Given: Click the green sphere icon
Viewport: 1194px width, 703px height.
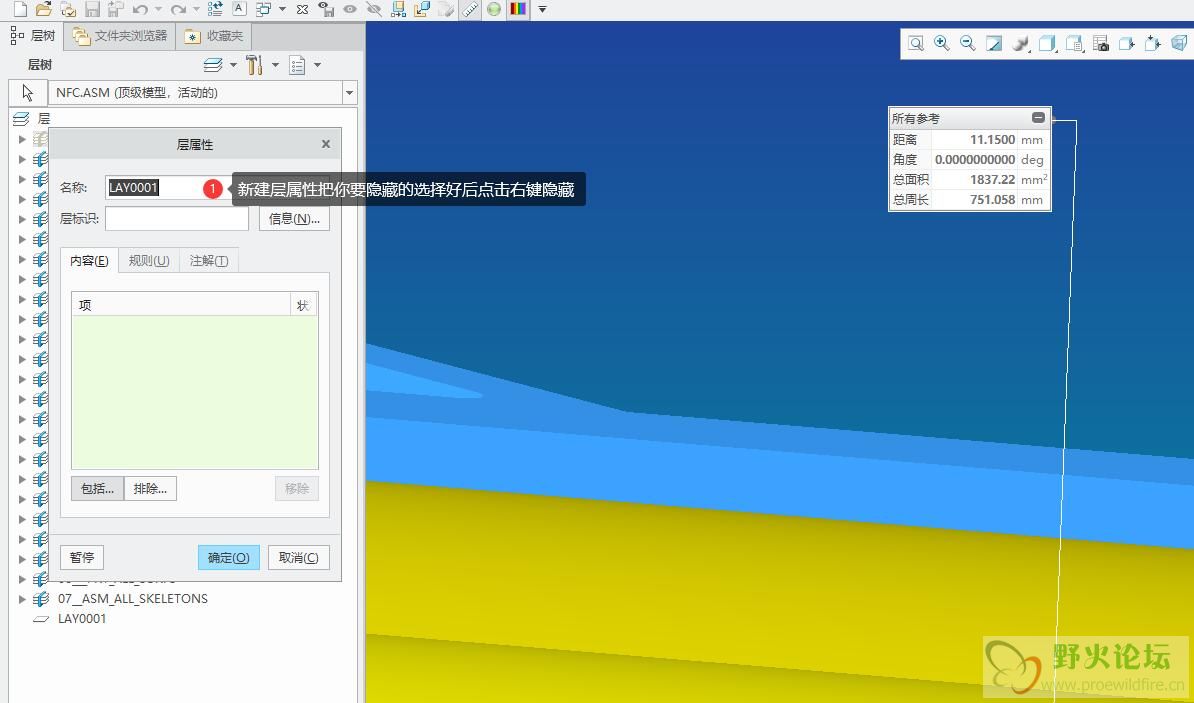Looking at the screenshot, I should 494,9.
